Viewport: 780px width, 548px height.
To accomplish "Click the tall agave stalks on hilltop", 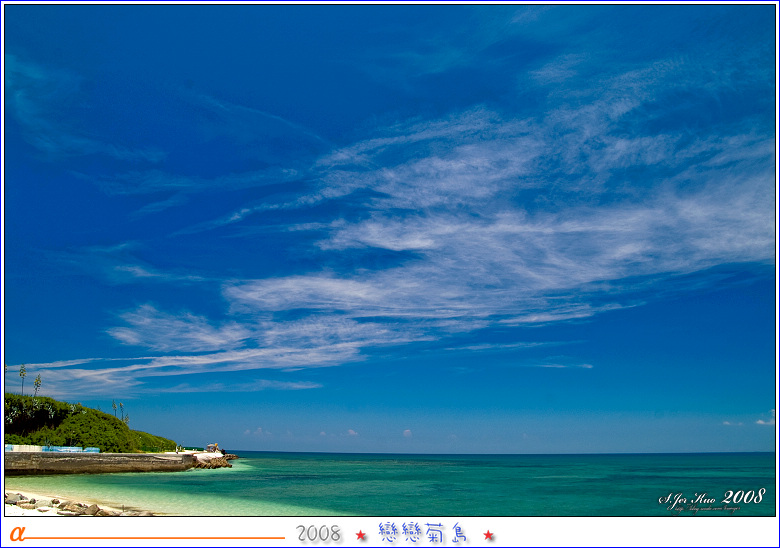I will 23,378.
